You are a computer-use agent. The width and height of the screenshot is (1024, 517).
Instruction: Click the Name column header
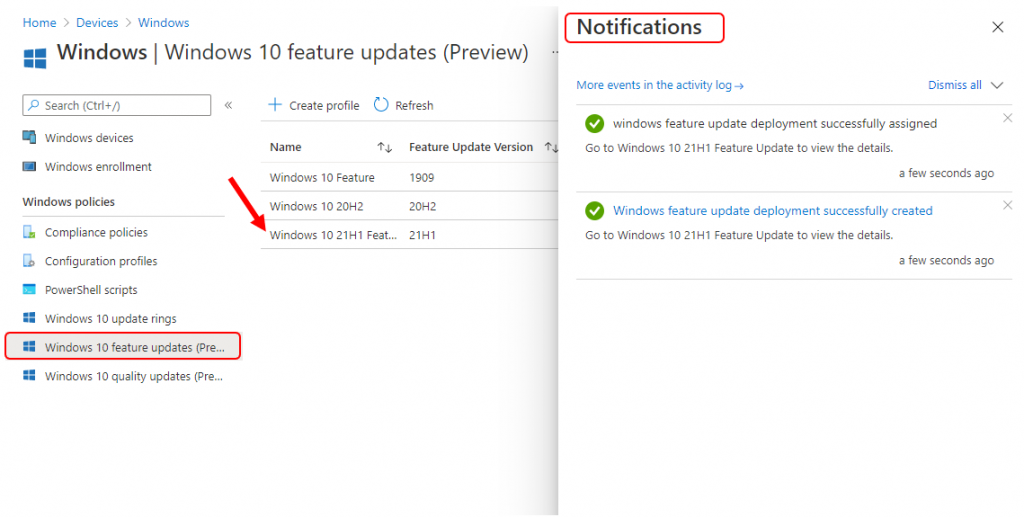coord(285,148)
